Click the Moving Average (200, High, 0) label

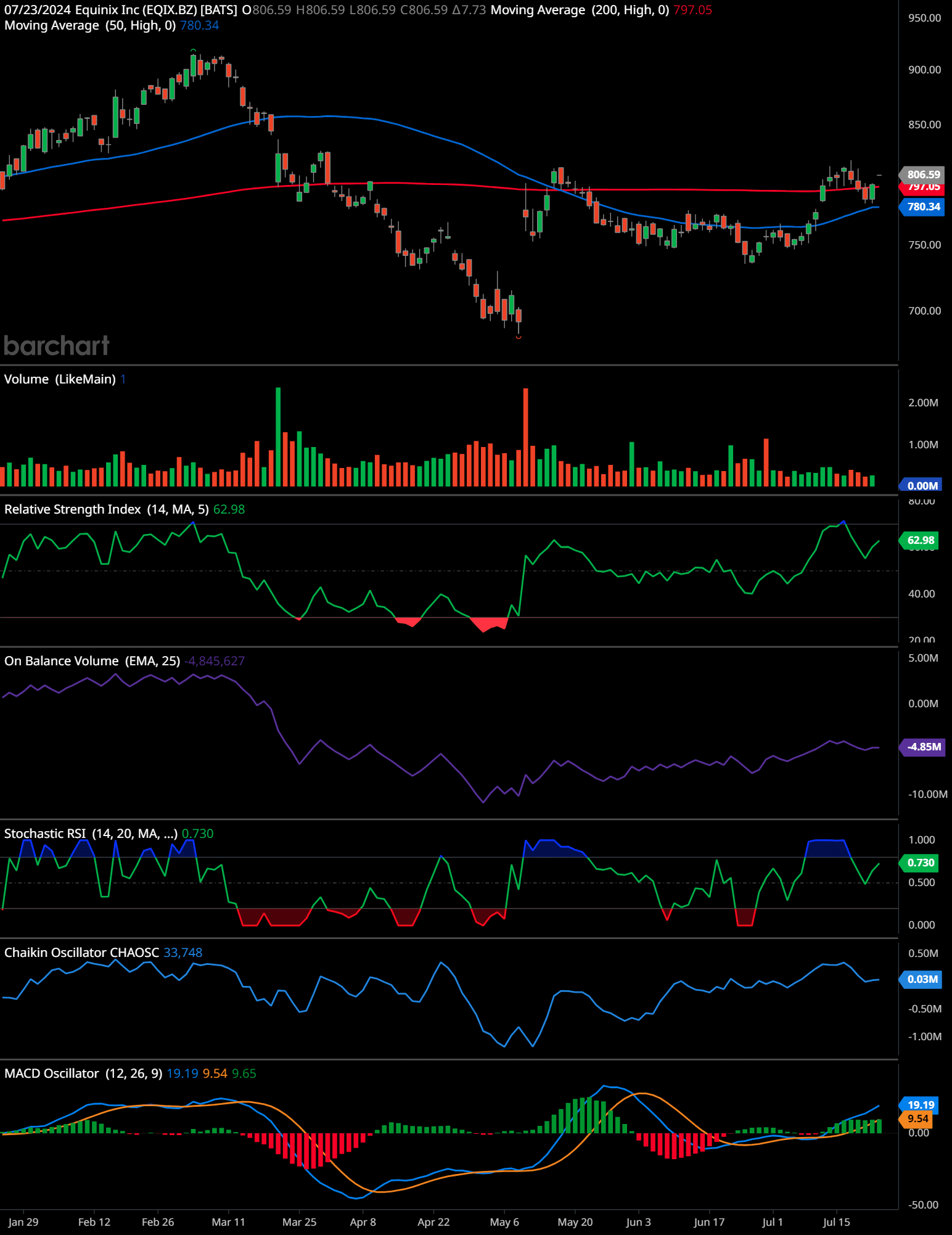(x=580, y=10)
